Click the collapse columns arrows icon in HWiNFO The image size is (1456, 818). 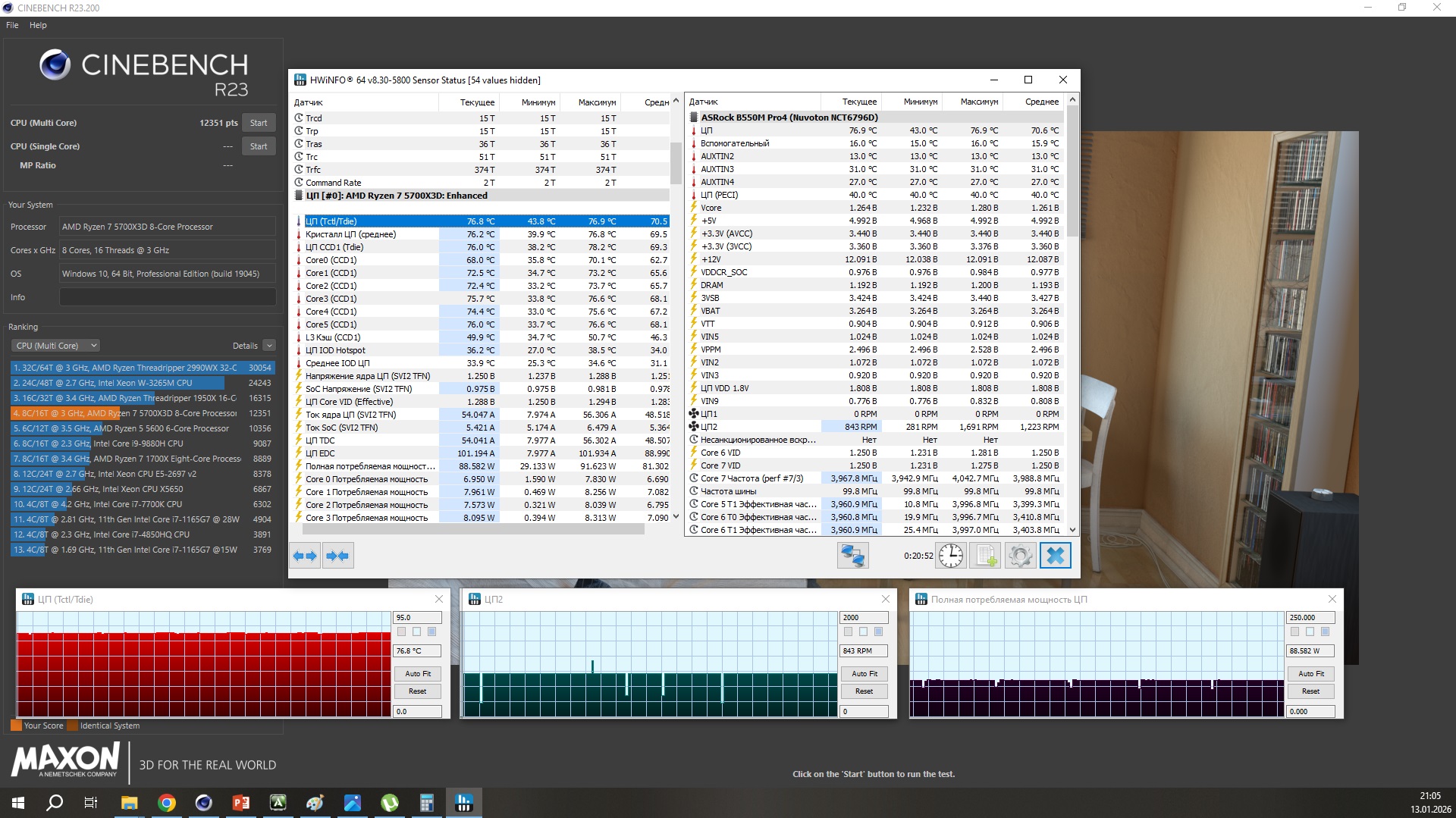tap(337, 556)
